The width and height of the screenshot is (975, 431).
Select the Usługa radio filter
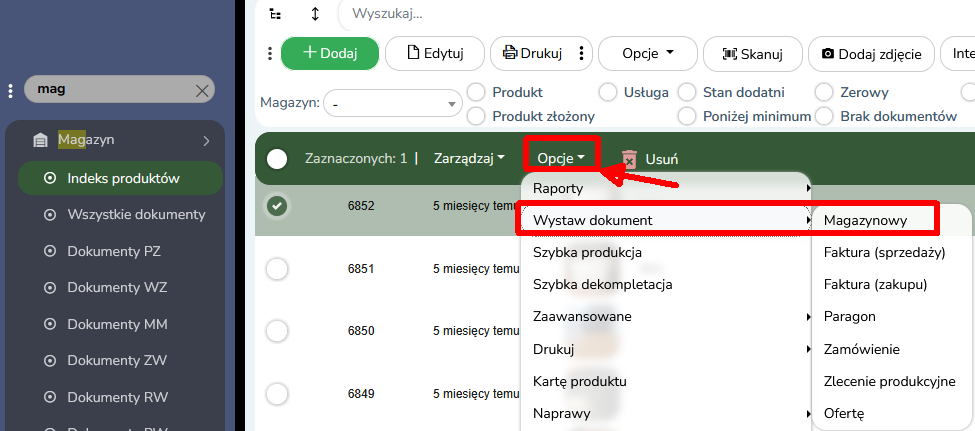point(608,92)
